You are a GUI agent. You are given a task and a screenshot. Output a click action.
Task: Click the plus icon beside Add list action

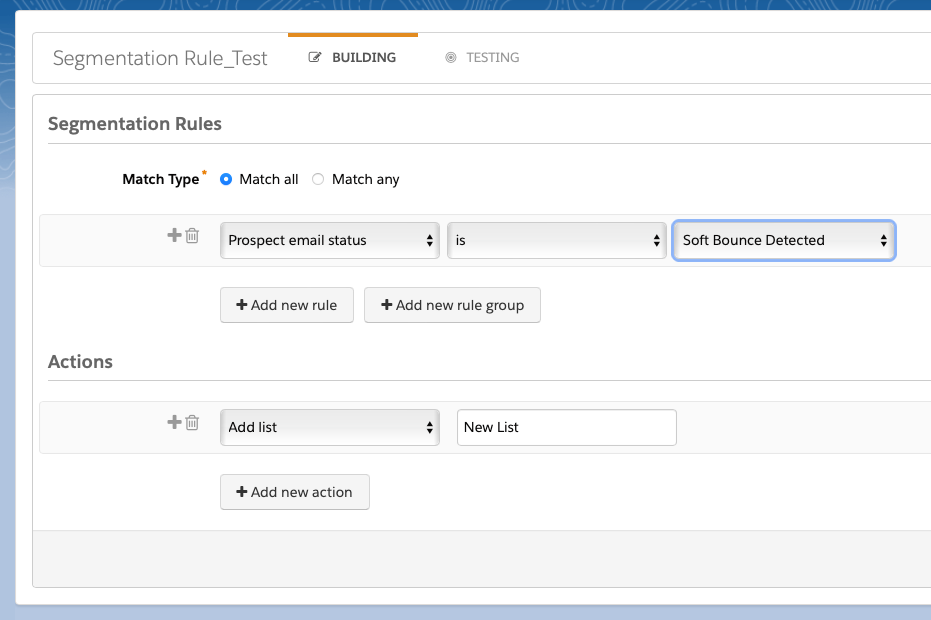click(173, 422)
